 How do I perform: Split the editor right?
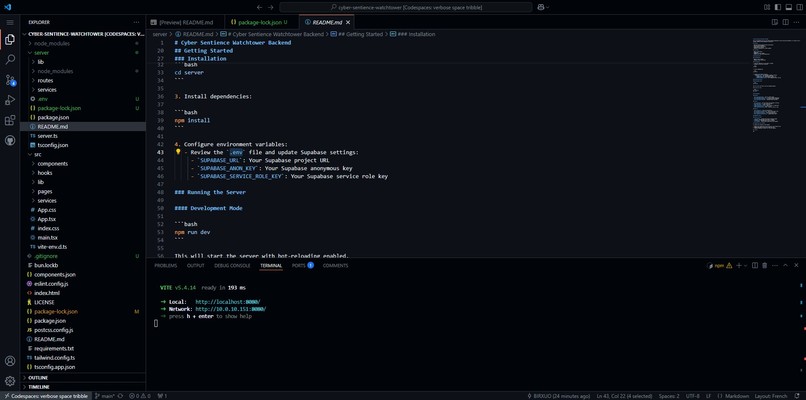[x=785, y=22]
